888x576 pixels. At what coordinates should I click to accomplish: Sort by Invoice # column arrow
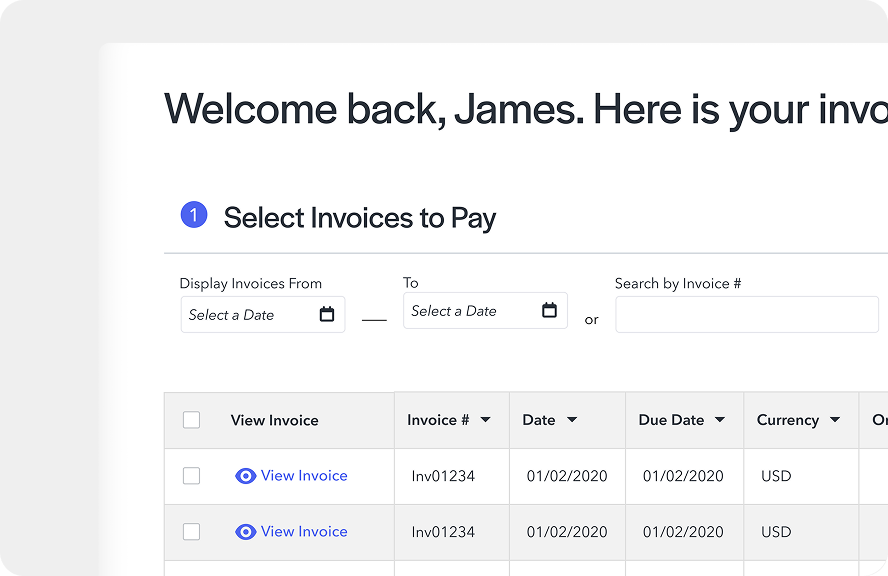tap(485, 420)
